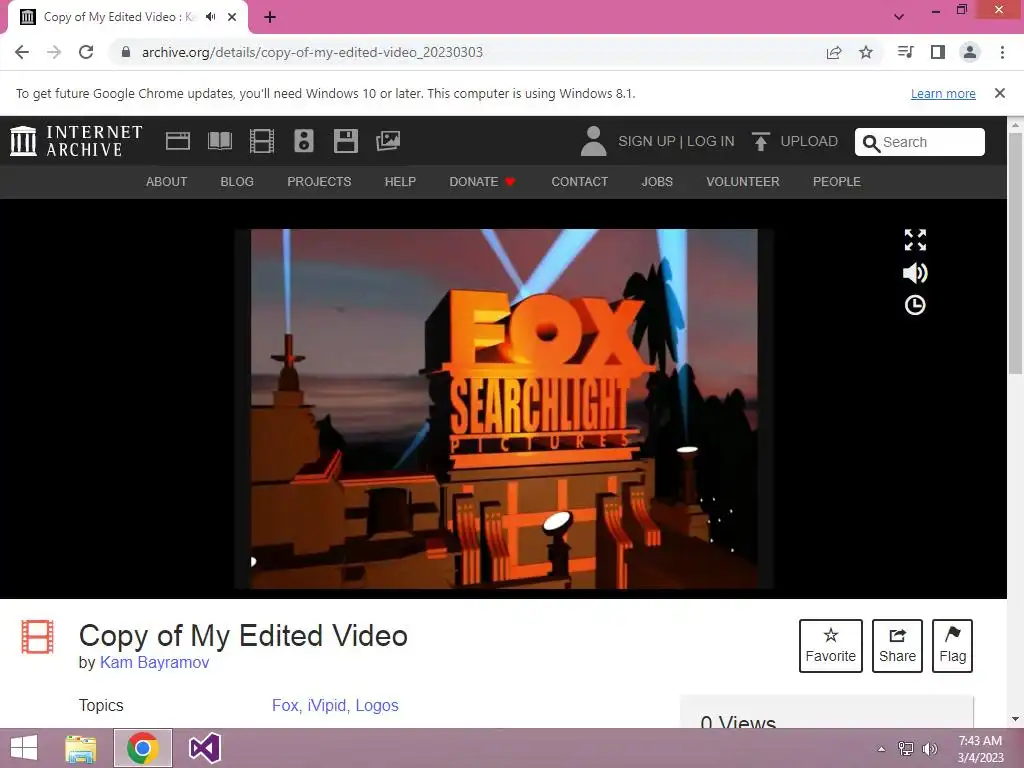
Task: Dismiss the Chrome update notice
Action: 1000,93
